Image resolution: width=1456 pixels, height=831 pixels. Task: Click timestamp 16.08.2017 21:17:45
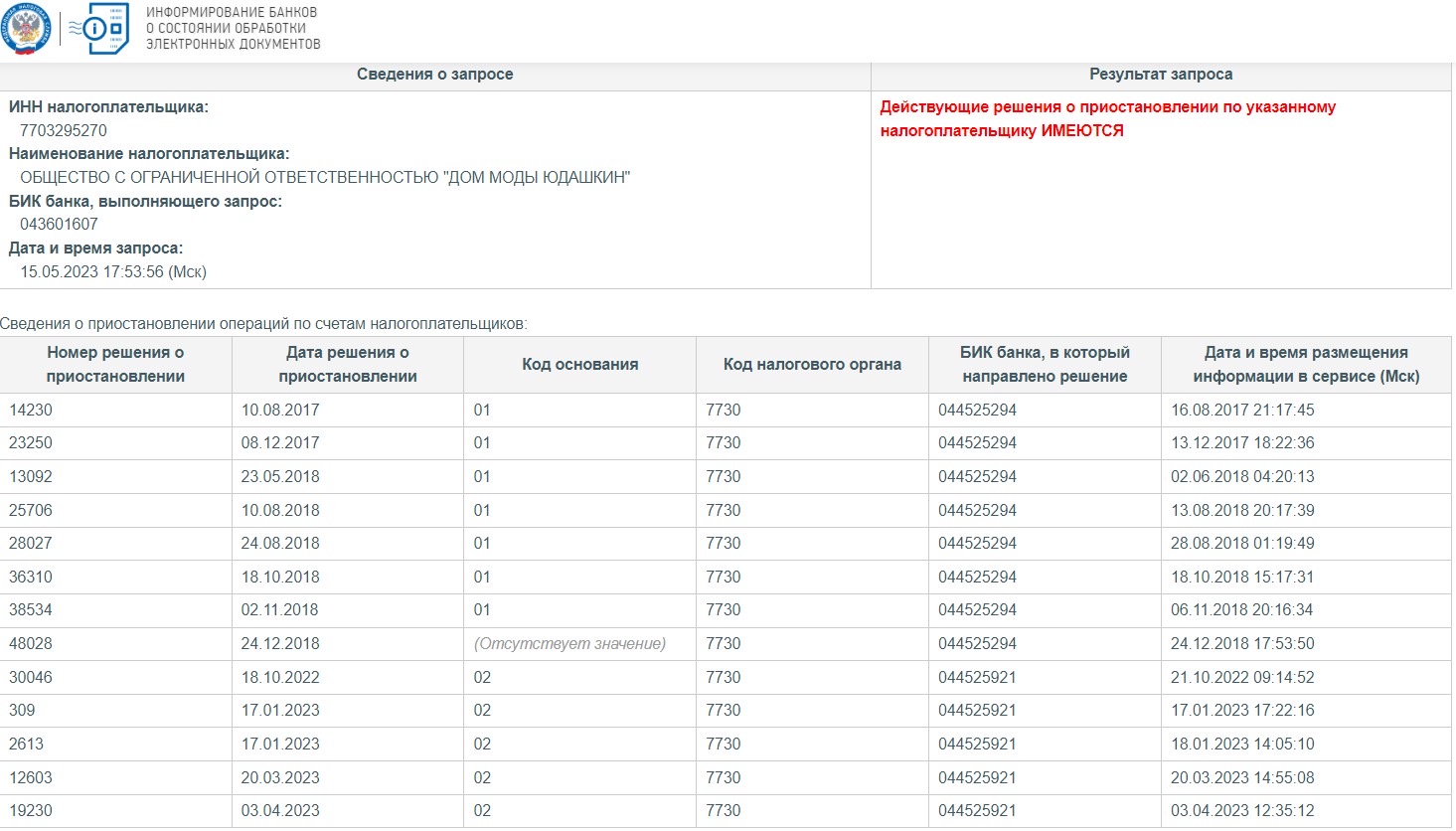coord(1242,411)
